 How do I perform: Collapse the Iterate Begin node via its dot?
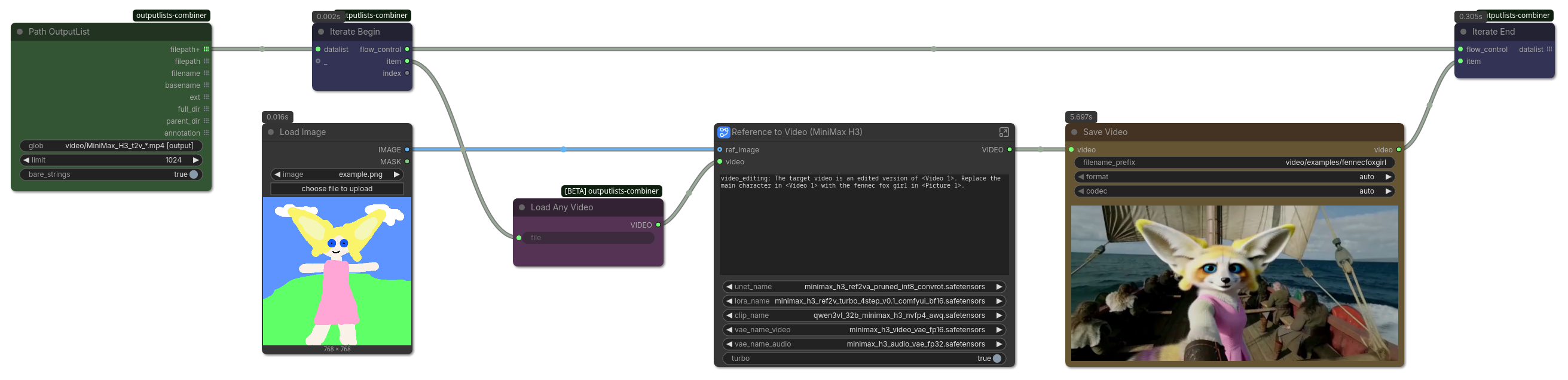click(321, 32)
